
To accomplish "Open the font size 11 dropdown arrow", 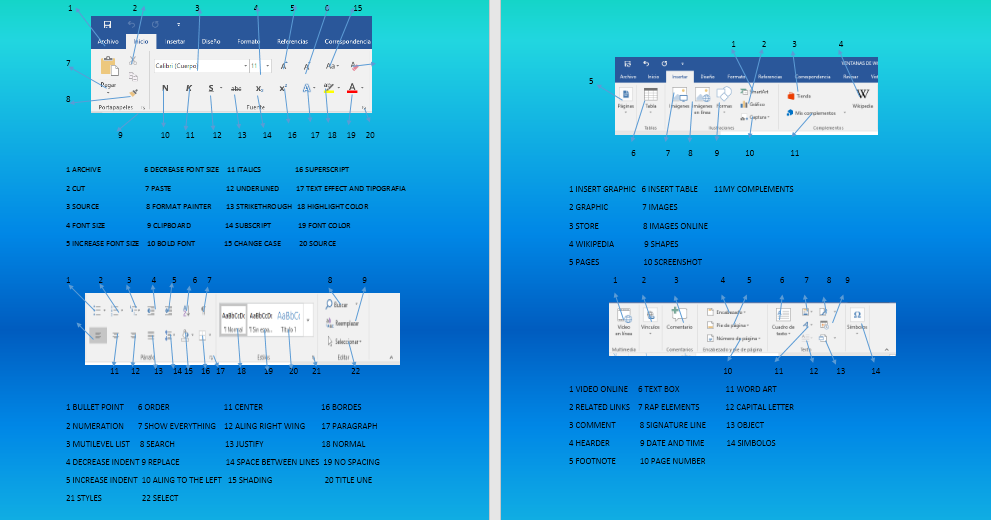I will (x=268, y=66).
